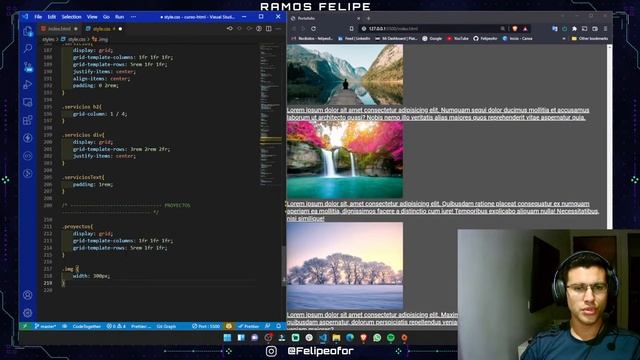Open the Edit menu
This screenshot has width=640, height=360.
[52, 17]
